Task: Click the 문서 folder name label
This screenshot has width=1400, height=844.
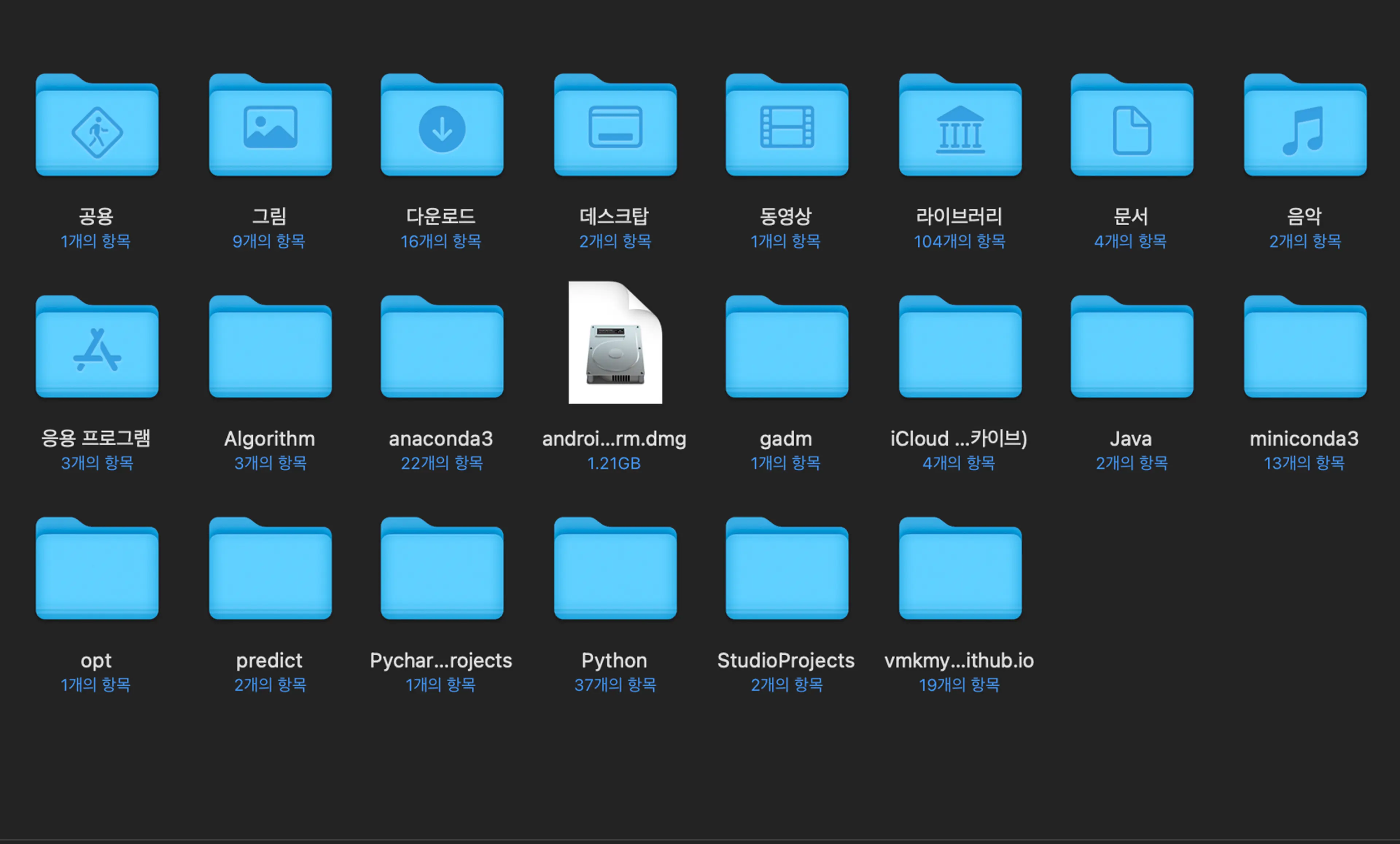Action: pos(1131,217)
